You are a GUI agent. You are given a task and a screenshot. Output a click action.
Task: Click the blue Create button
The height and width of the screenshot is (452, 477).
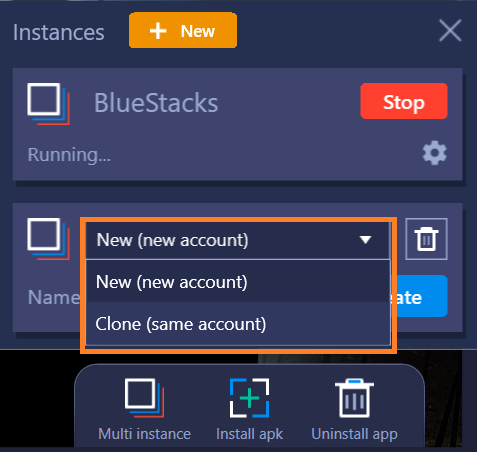[x=419, y=296]
